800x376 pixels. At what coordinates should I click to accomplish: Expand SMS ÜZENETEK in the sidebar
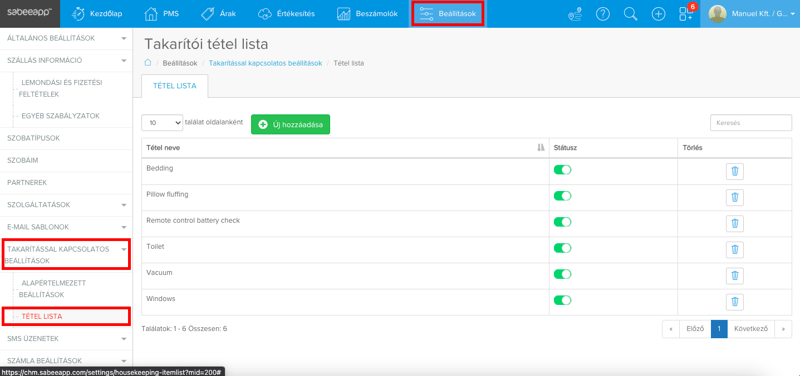point(66,338)
